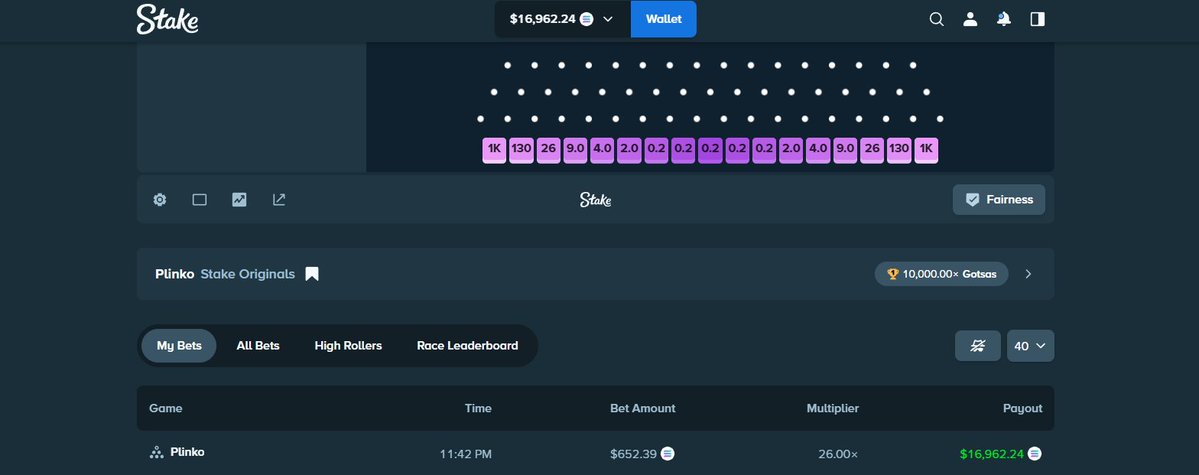Click the leftmost 26 multiplier slot
1199x475 pixels.
(548, 150)
